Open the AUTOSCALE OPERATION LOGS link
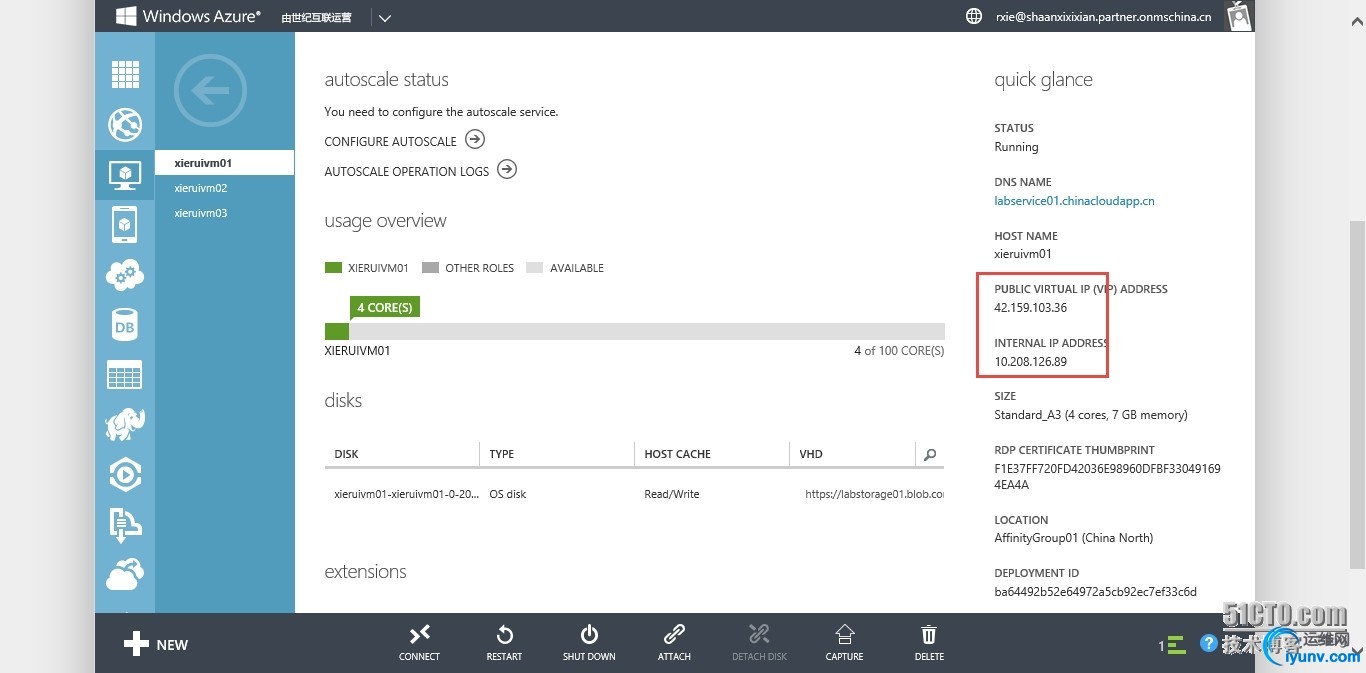 (407, 172)
